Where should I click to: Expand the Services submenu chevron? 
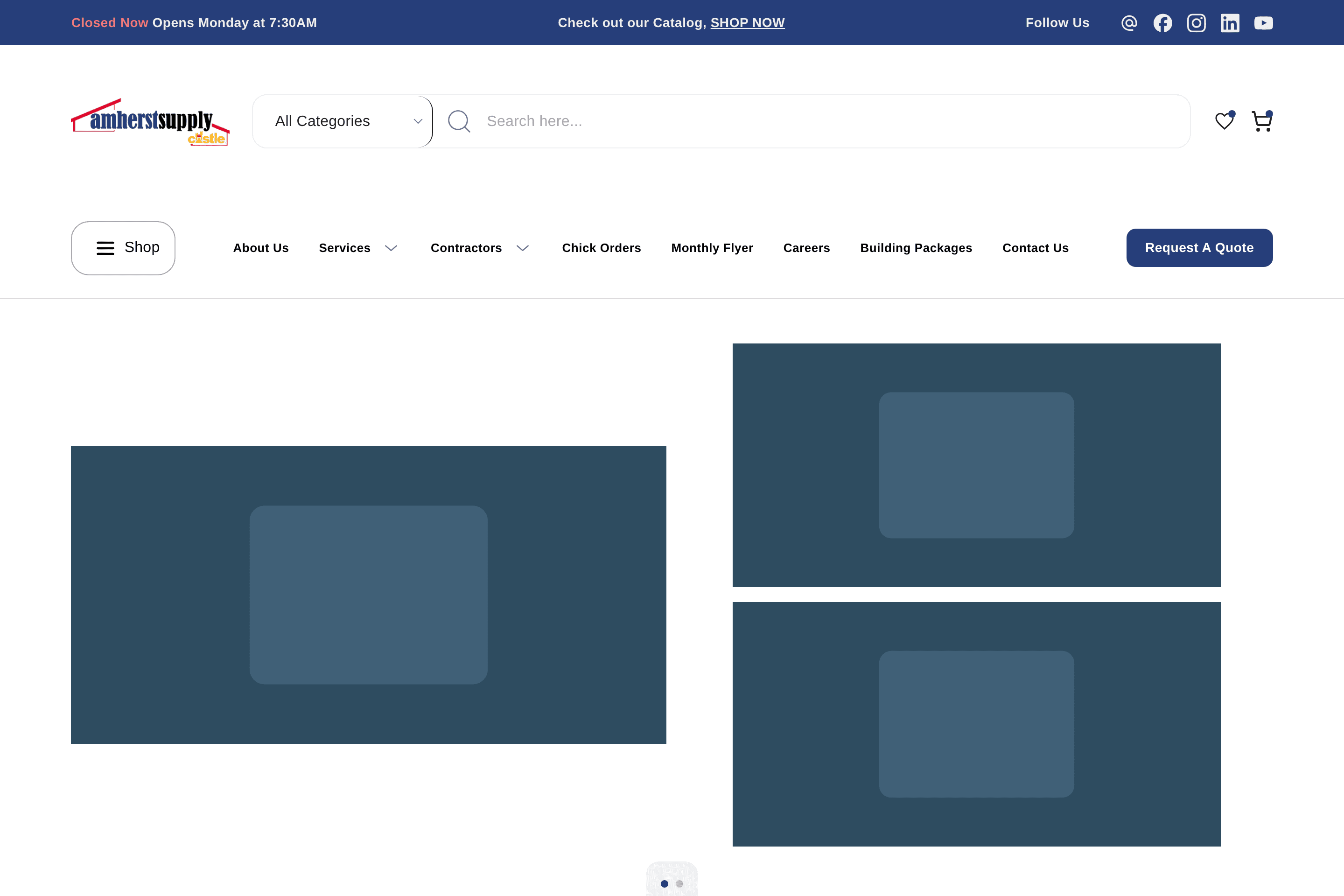click(x=391, y=248)
